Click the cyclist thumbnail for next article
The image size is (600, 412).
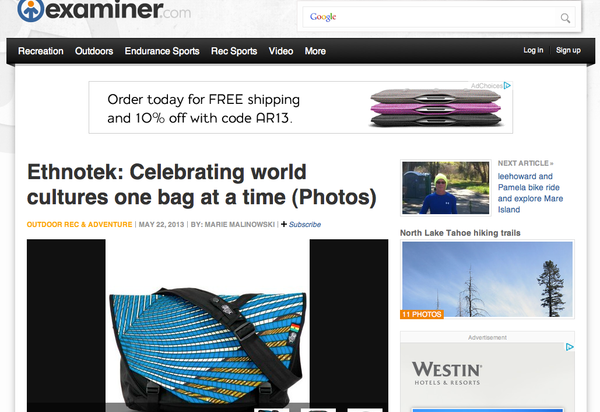[x=445, y=187]
